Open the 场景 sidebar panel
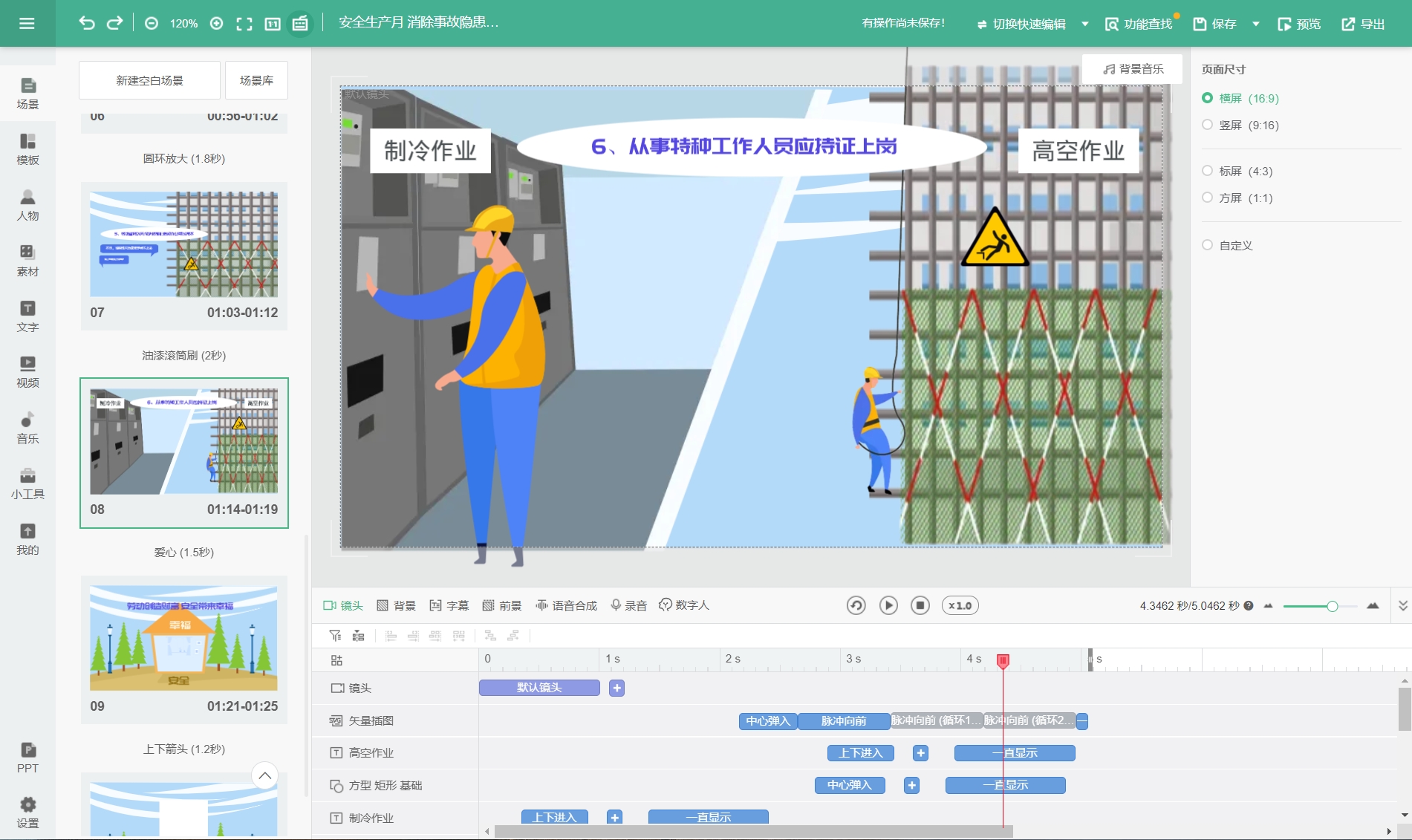This screenshot has width=1412, height=840. point(27,94)
